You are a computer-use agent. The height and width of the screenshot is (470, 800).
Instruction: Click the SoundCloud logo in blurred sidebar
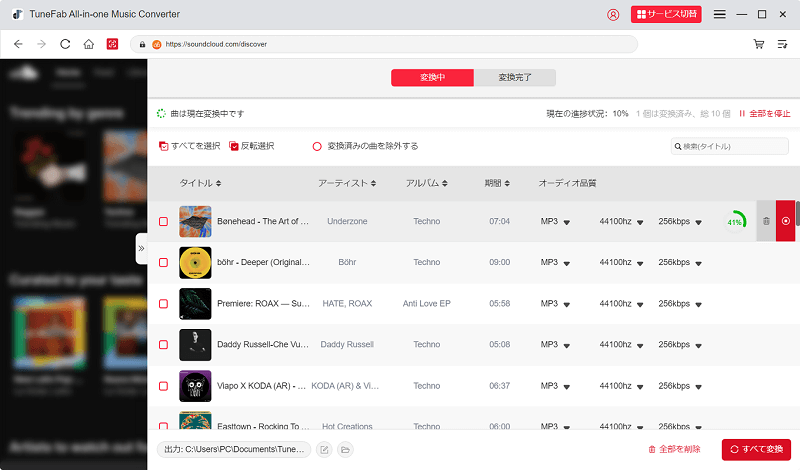click(x=24, y=73)
